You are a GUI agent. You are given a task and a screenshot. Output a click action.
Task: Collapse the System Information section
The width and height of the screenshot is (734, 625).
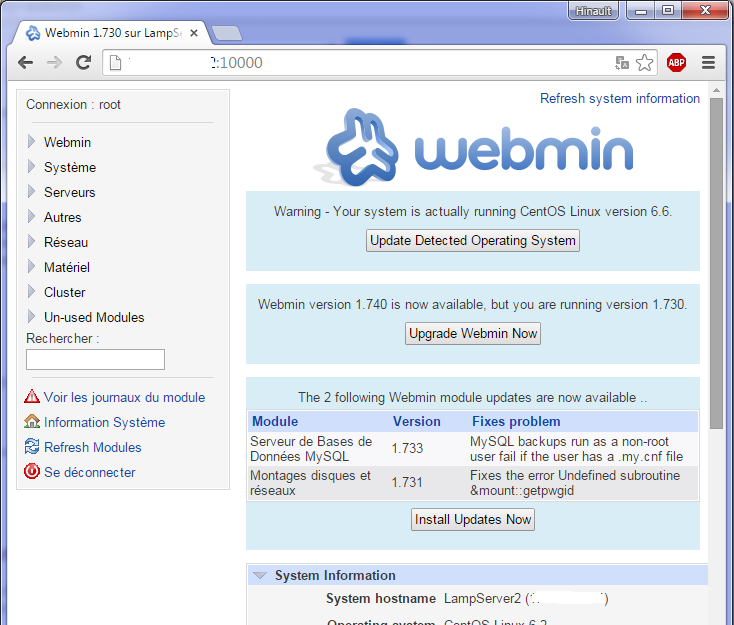[260, 576]
